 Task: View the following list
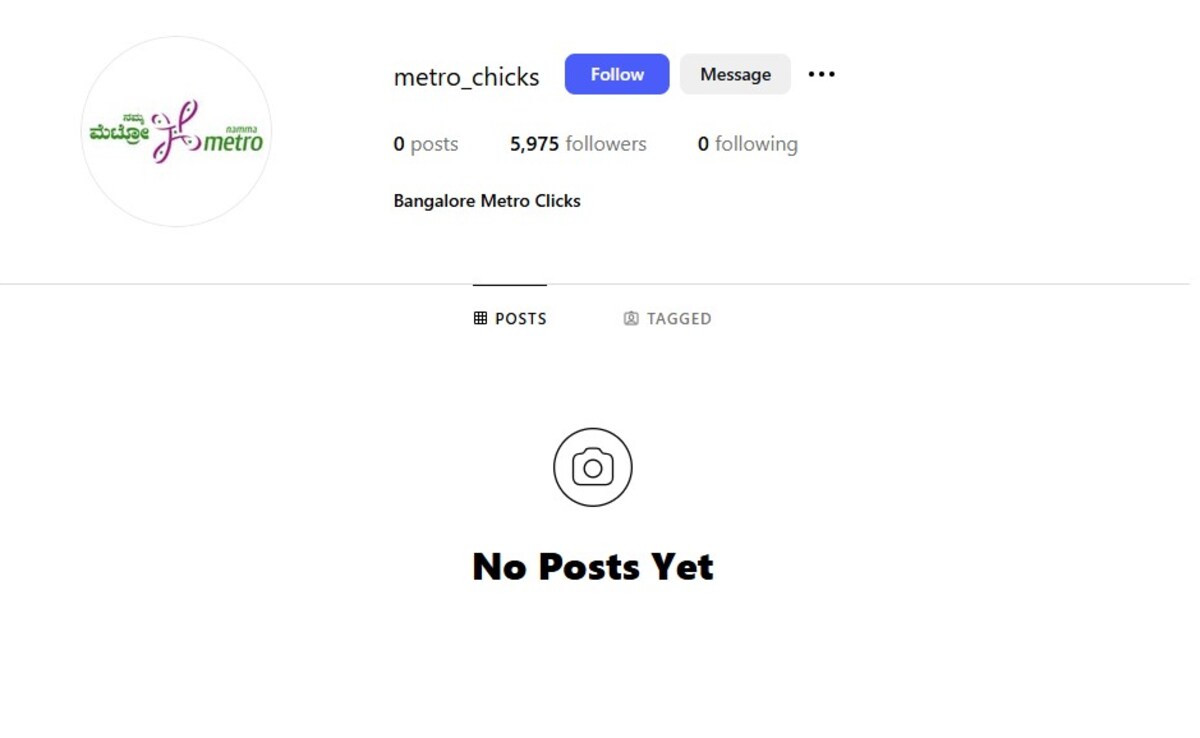tap(746, 143)
